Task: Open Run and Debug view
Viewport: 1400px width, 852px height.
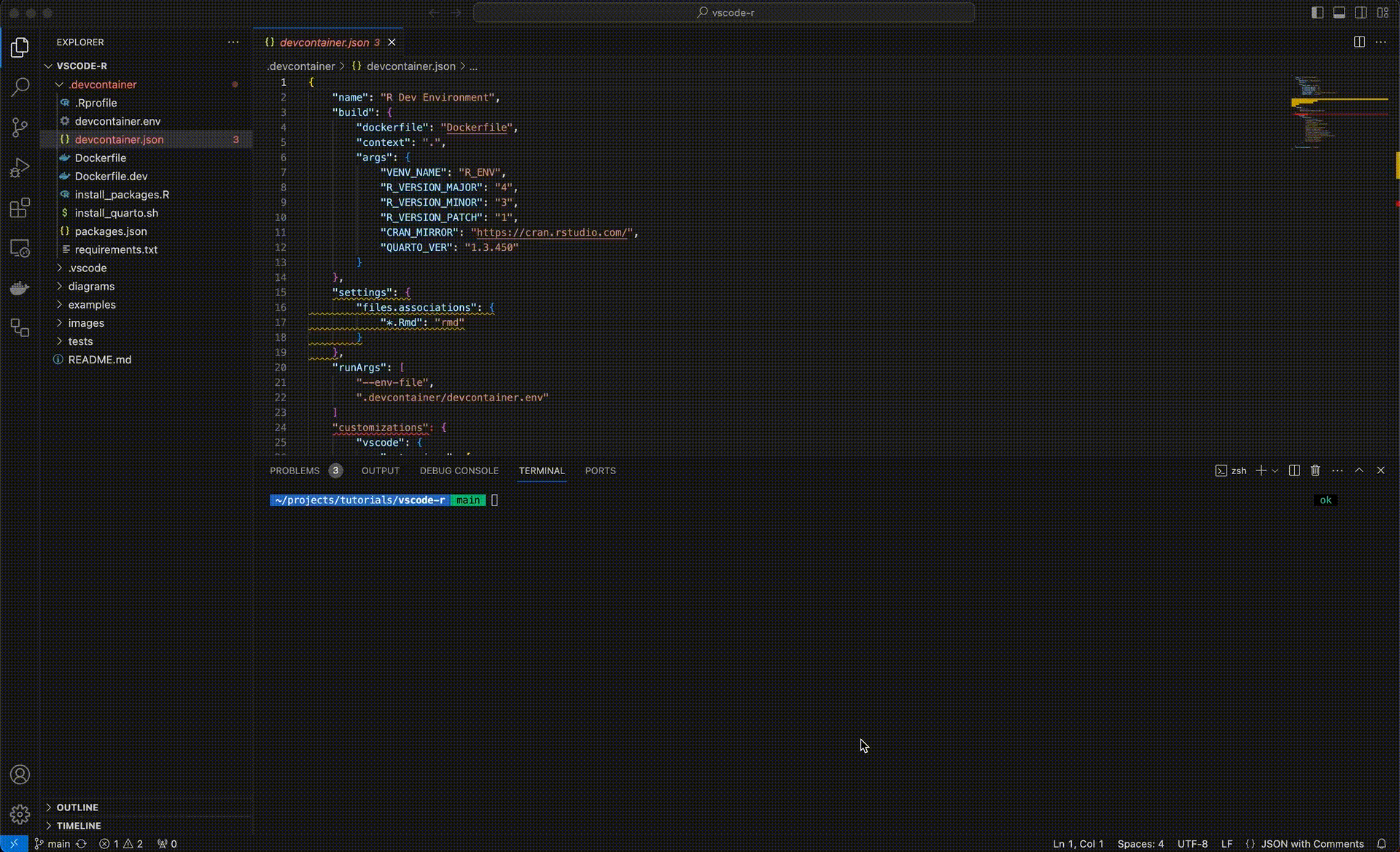Action: [x=20, y=168]
